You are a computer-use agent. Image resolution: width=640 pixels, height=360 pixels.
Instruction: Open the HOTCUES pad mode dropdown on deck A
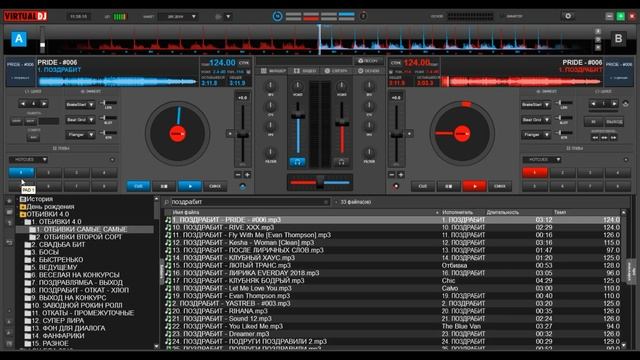28,159
